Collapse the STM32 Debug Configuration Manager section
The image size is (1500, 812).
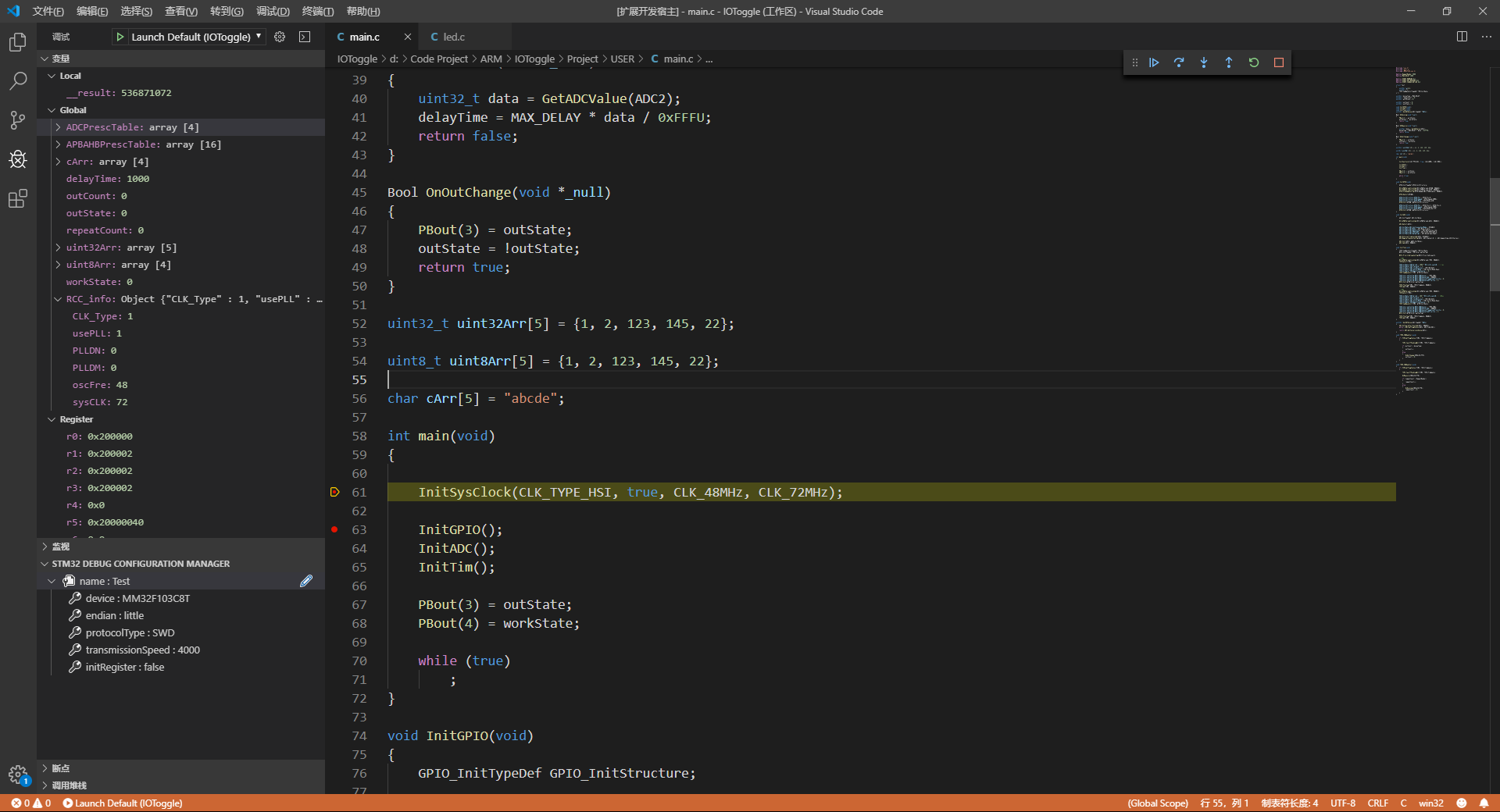point(181,564)
